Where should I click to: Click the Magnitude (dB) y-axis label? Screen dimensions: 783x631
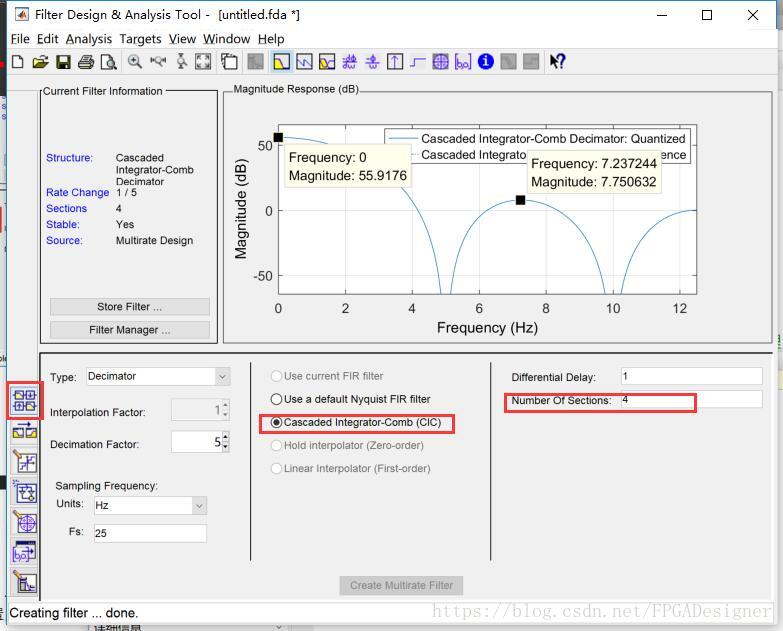[241, 209]
